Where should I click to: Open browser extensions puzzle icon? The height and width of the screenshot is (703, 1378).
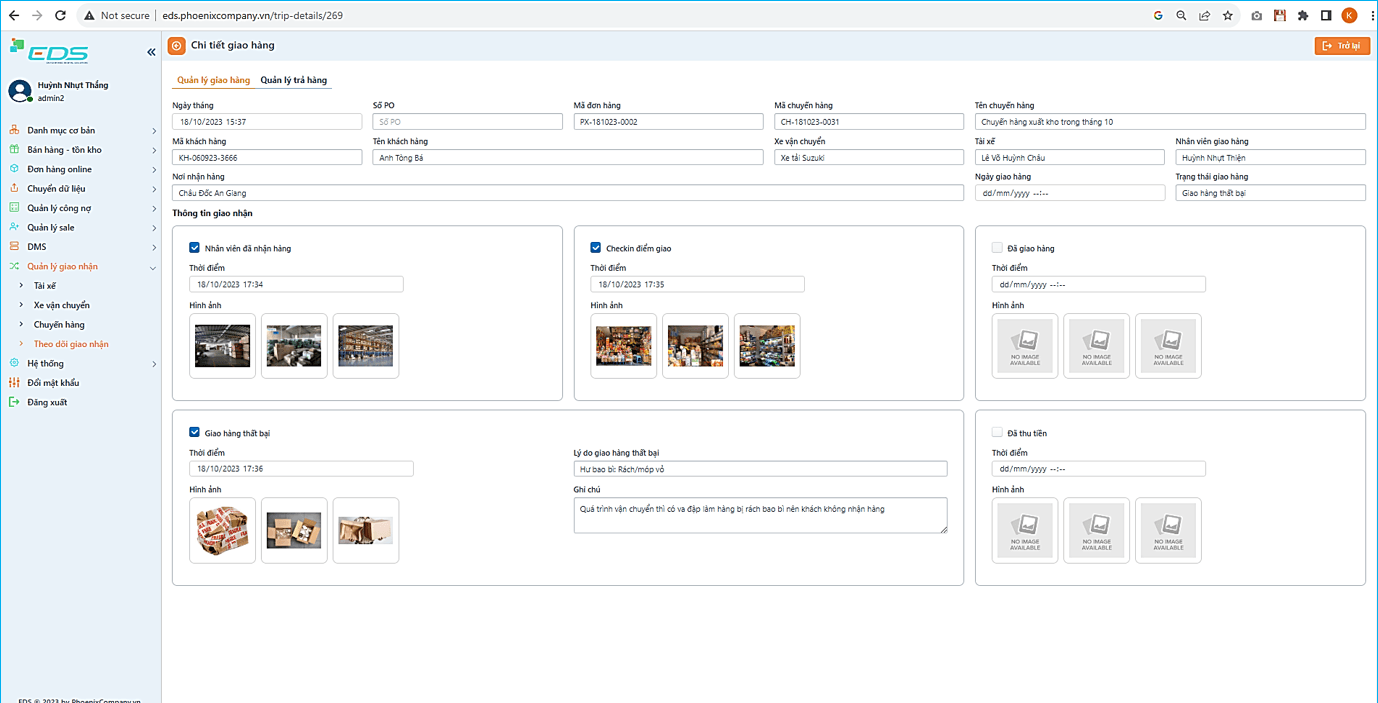(1302, 16)
